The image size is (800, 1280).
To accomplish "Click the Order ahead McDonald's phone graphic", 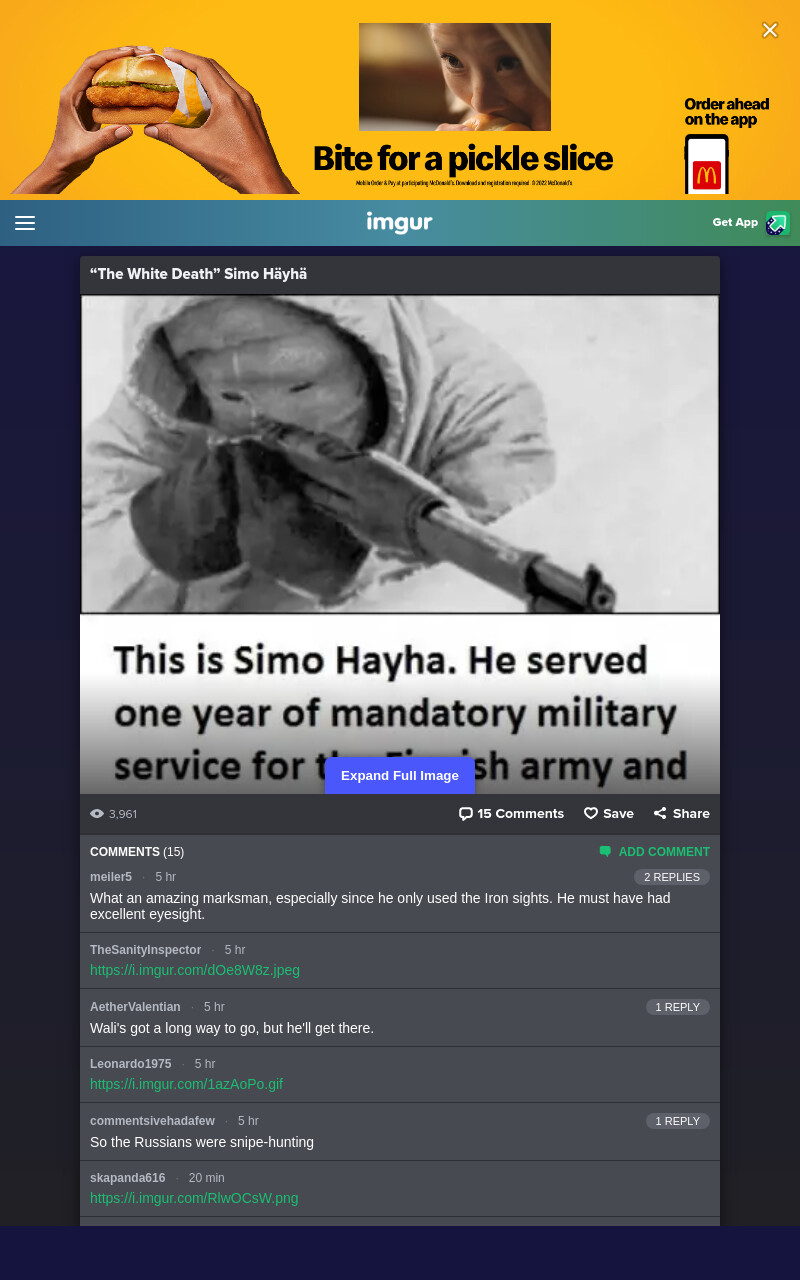I will coord(707,164).
